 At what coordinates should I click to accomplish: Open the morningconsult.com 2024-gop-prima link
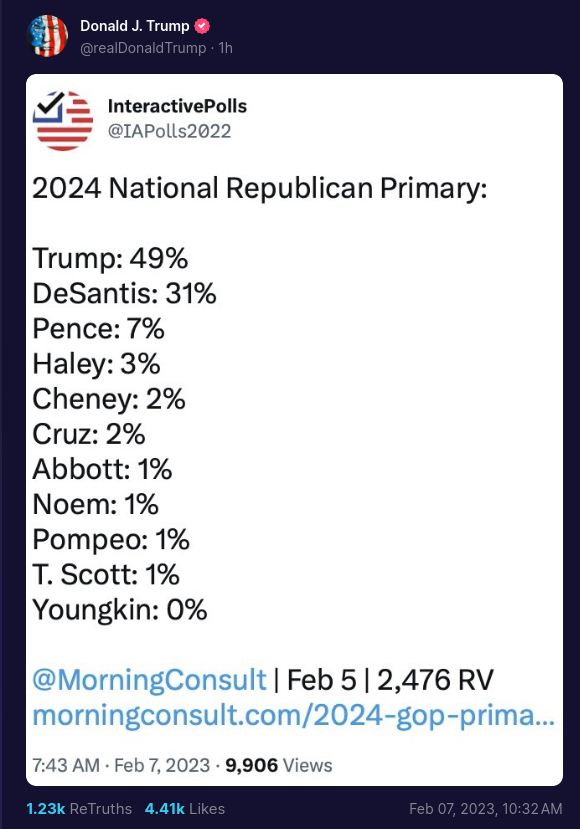point(293,715)
